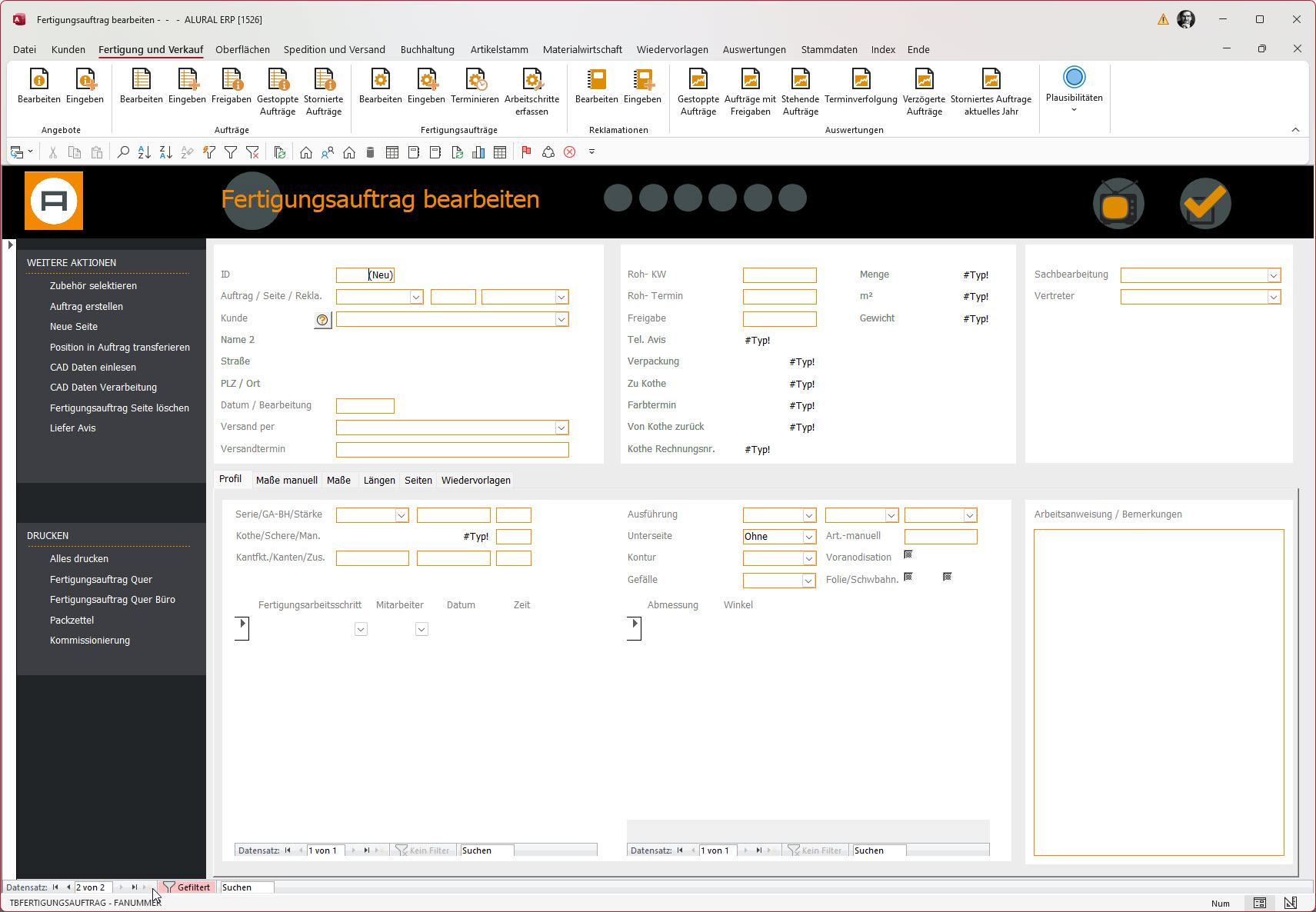Expand the Versand per dropdown
Screen dimensions: 1316x912
(561, 428)
